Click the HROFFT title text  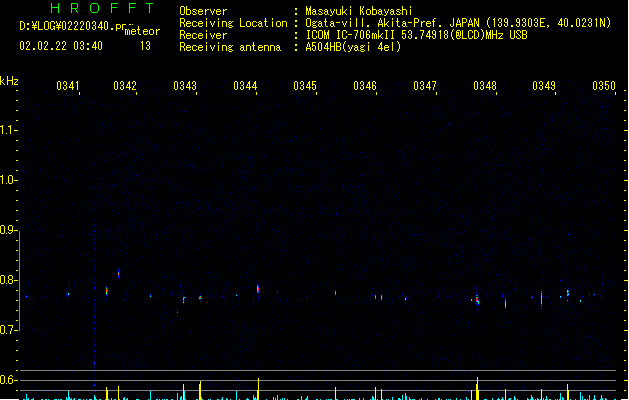(x=103, y=8)
